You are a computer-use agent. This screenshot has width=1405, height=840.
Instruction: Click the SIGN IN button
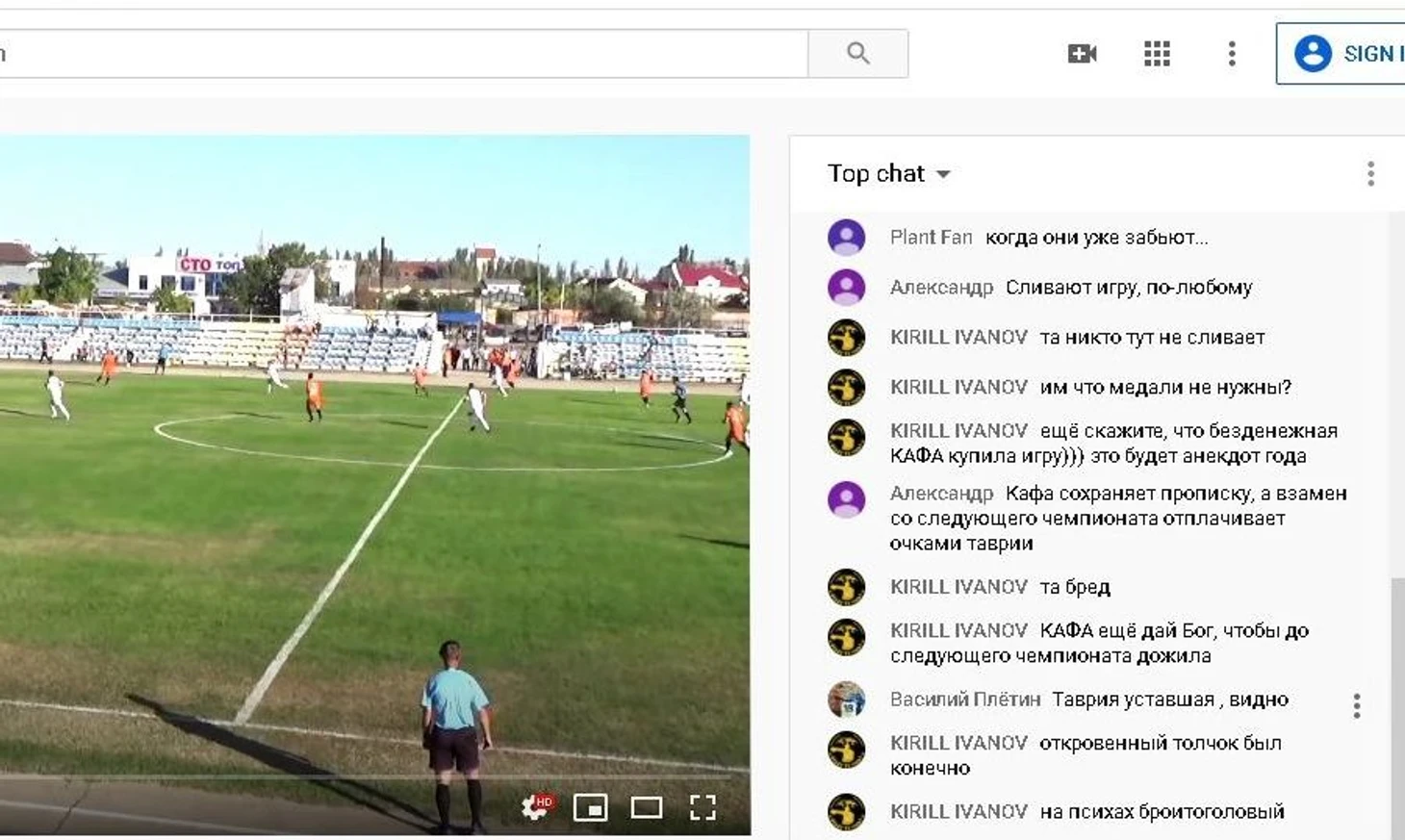click(x=1341, y=54)
